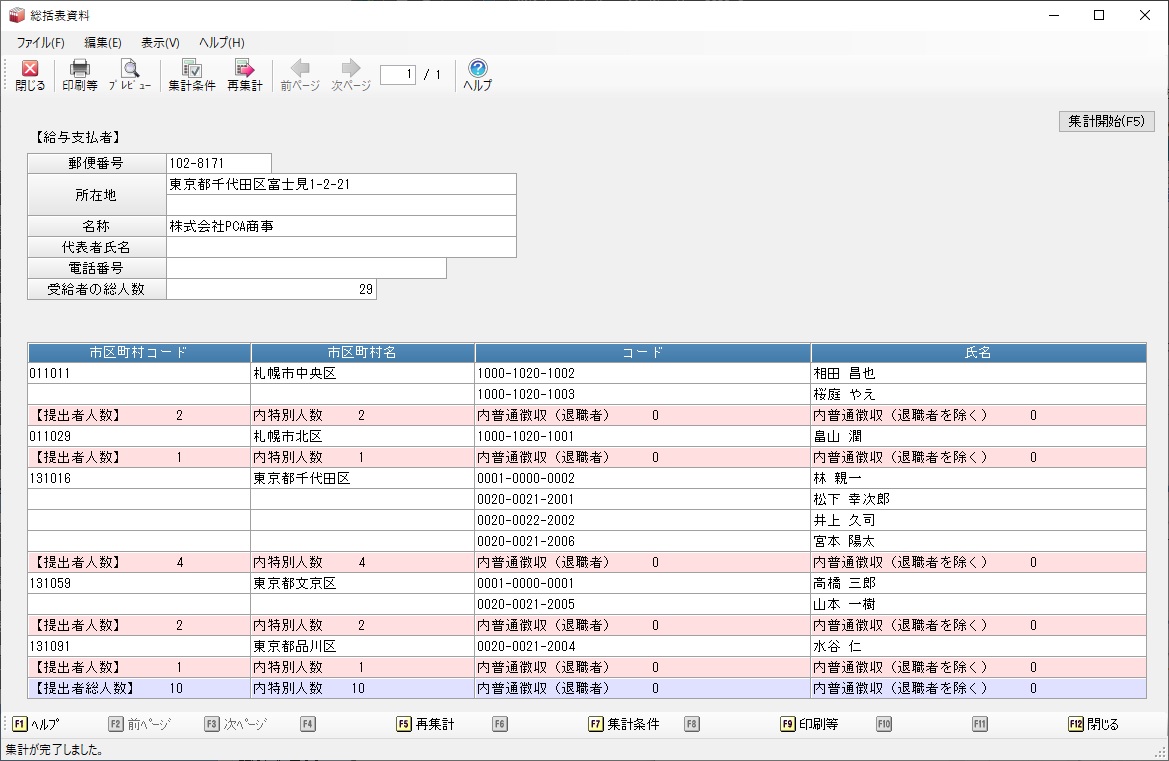Click the F12 閉じる function key button

[1093, 724]
